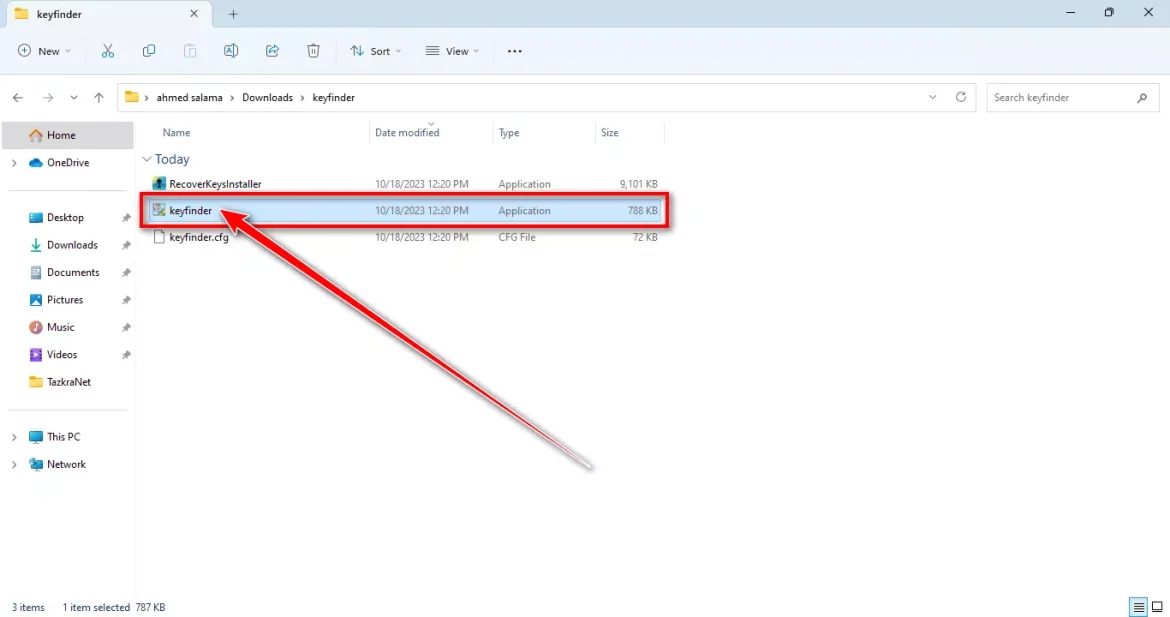Screen dimensions: 1170x617
Task: Click the Rename icon in toolbar
Action: (x=231, y=51)
